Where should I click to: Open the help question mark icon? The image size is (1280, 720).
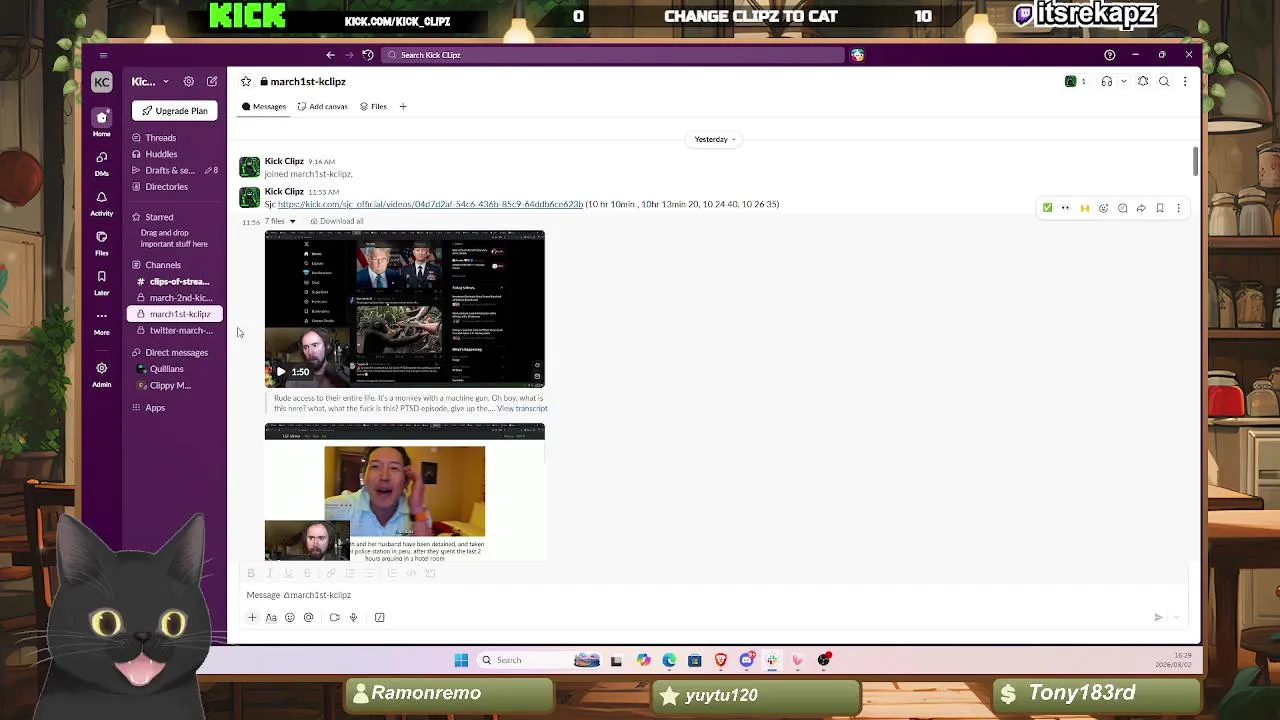click(1109, 55)
